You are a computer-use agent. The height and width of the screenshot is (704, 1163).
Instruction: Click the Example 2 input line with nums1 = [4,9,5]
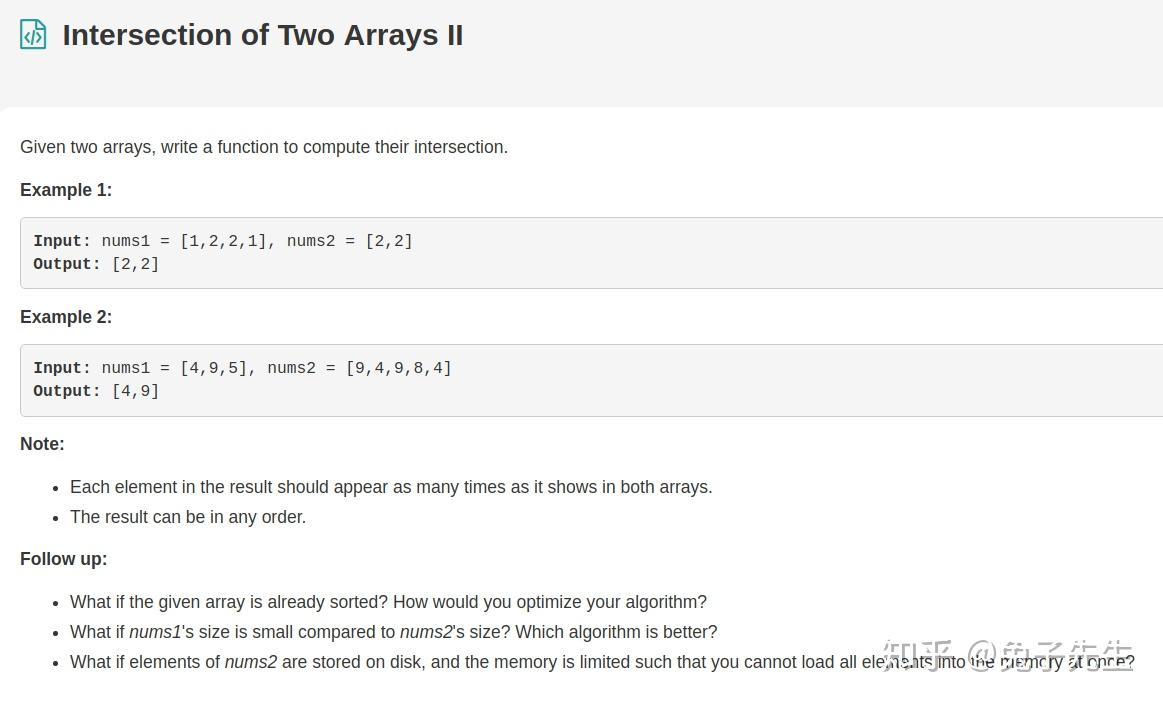[243, 368]
